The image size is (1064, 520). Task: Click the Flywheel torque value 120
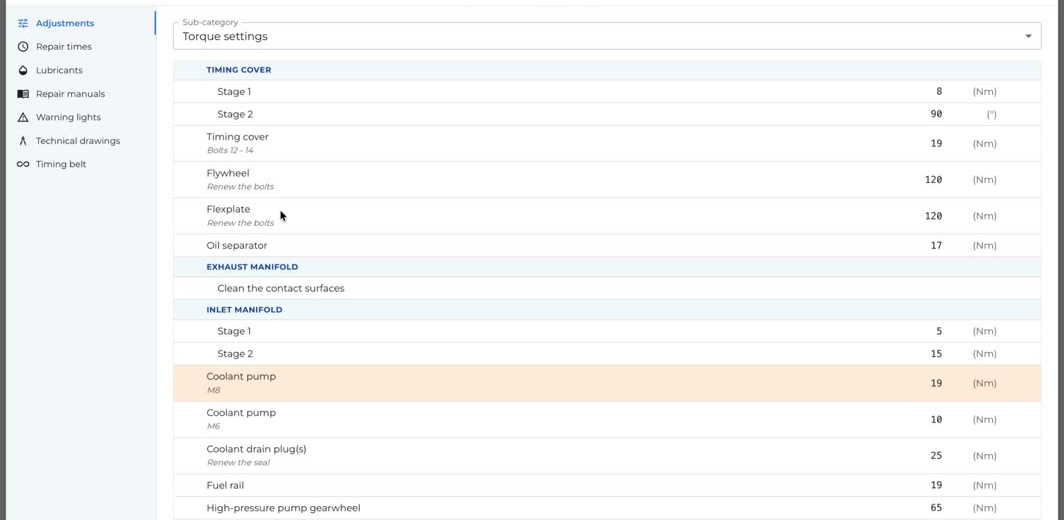point(934,180)
